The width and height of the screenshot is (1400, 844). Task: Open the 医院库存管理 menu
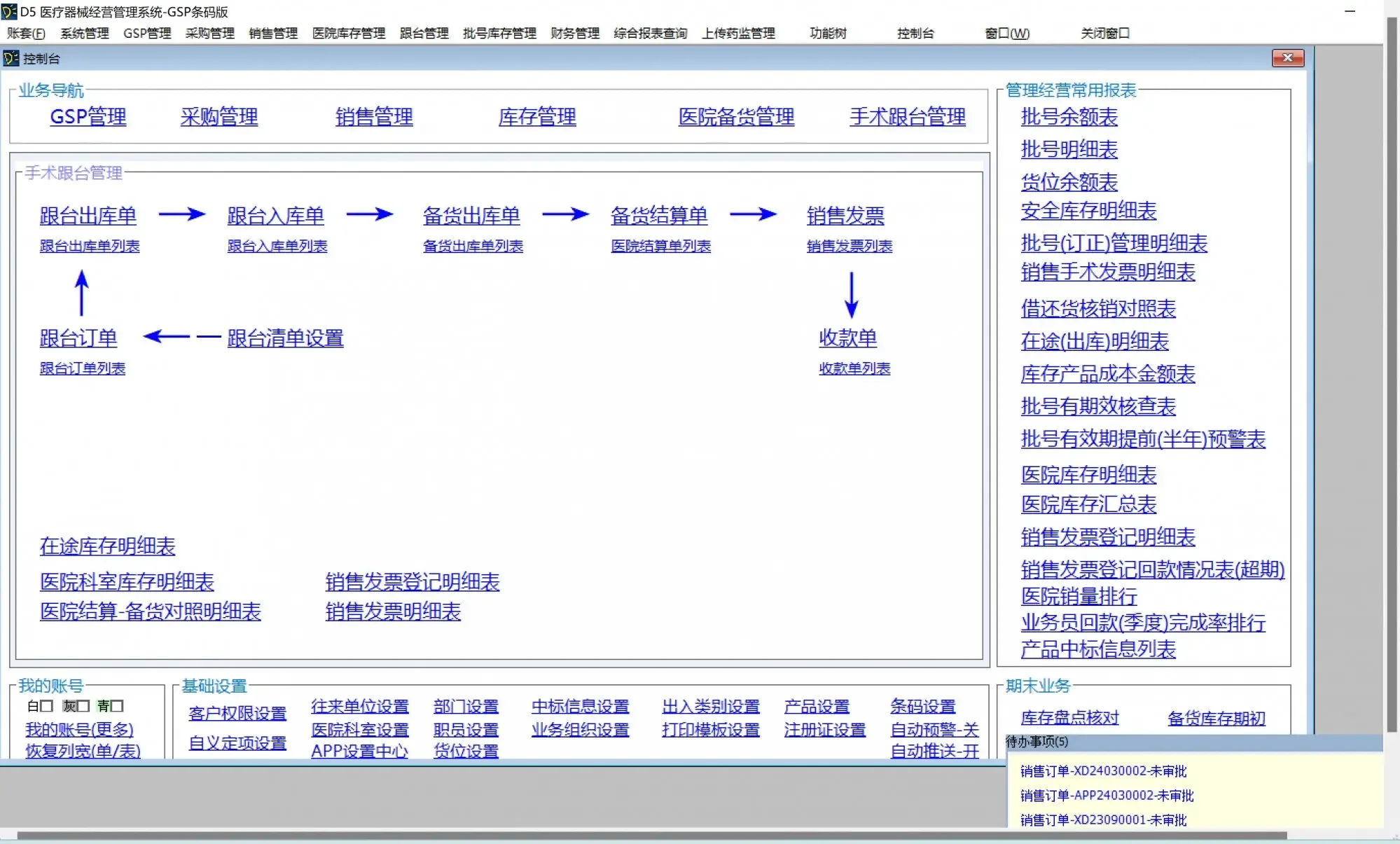[x=349, y=33]
